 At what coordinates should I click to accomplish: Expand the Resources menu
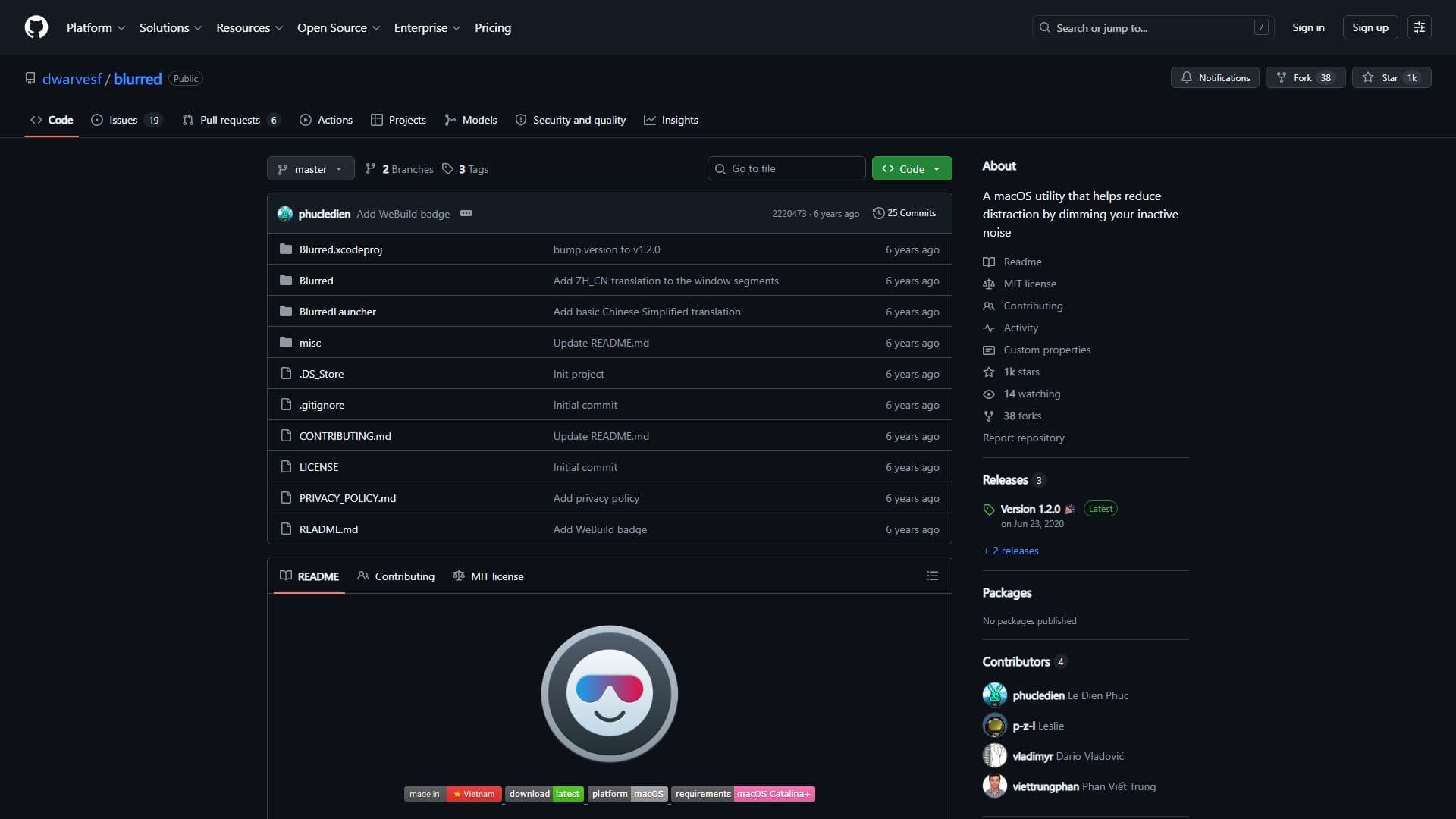click(x=249, y=27)
